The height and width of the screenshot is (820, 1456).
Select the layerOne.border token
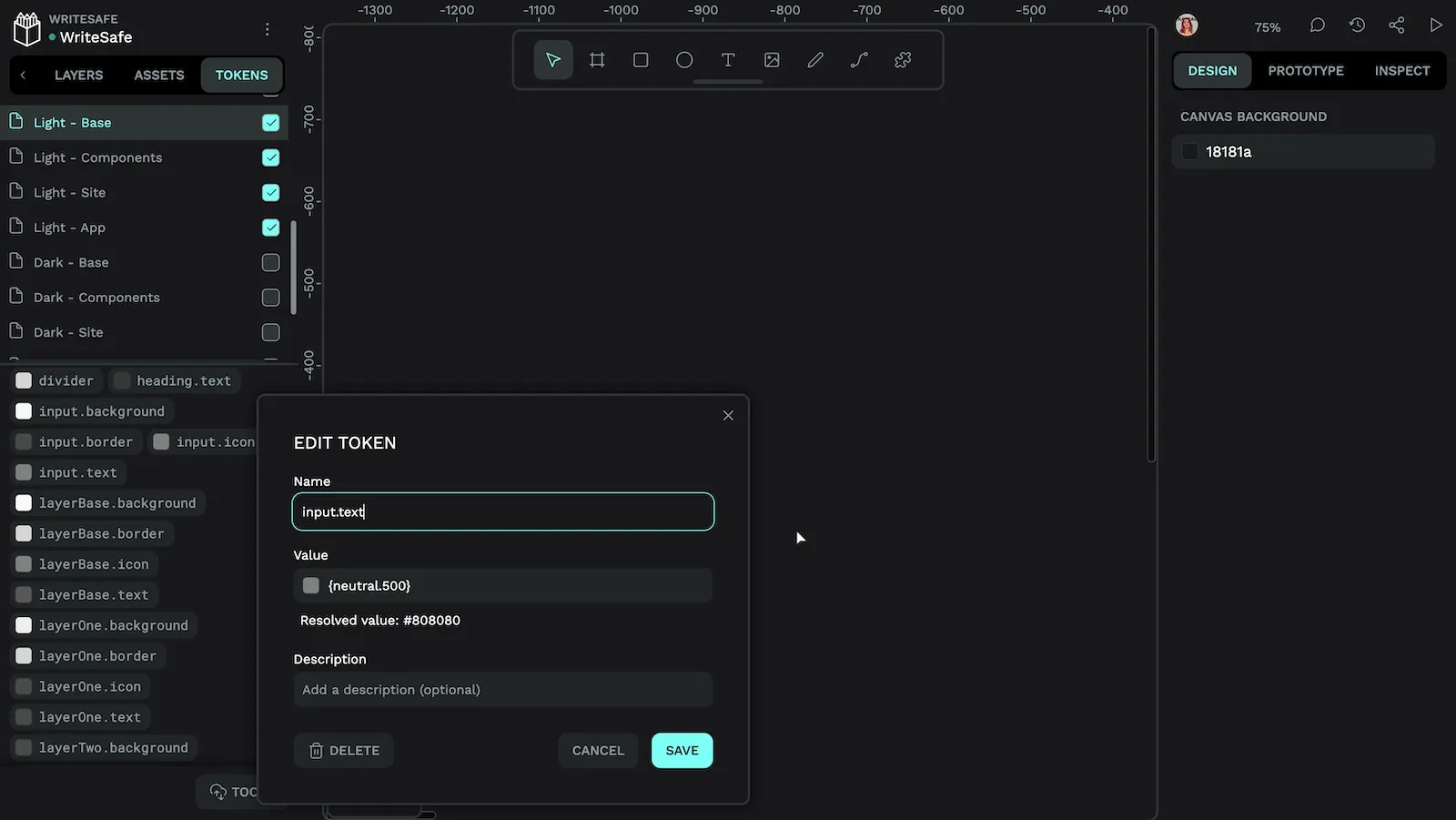pyautogui.click(x=88, y=656)
